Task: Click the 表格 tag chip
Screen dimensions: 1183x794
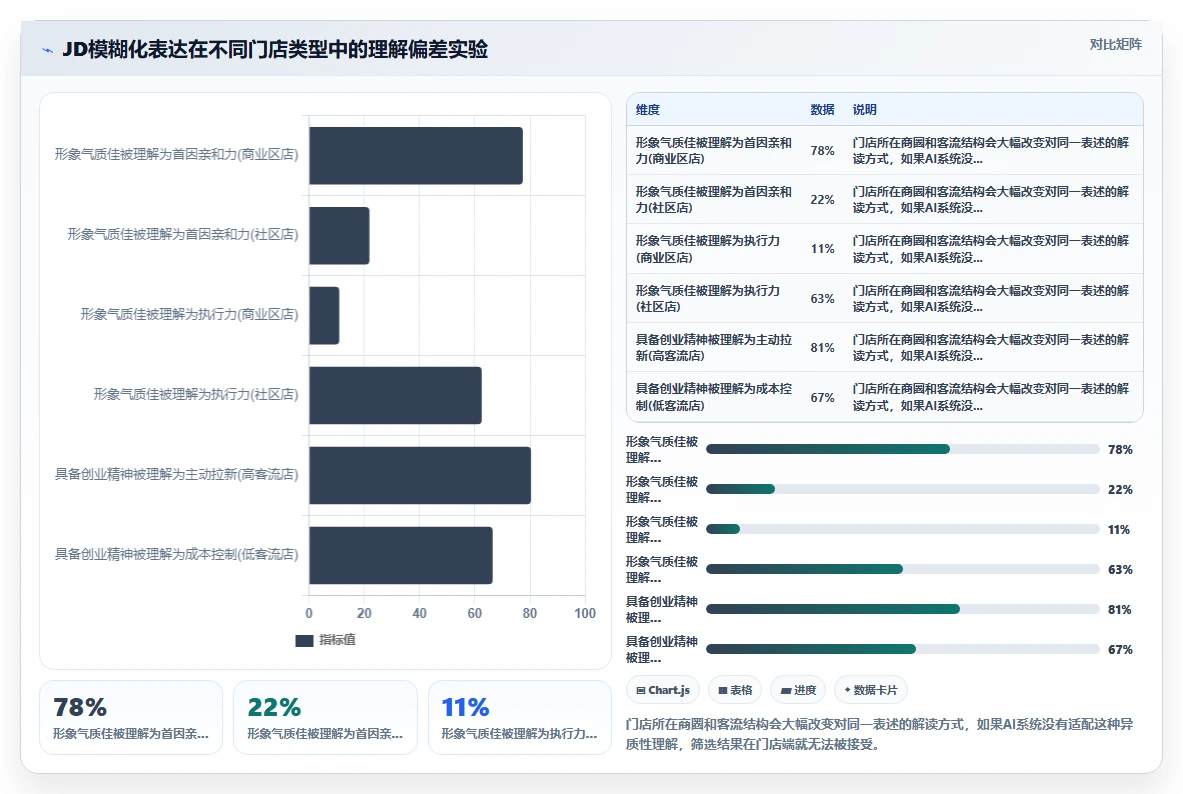Action: [x=735, y=690]
